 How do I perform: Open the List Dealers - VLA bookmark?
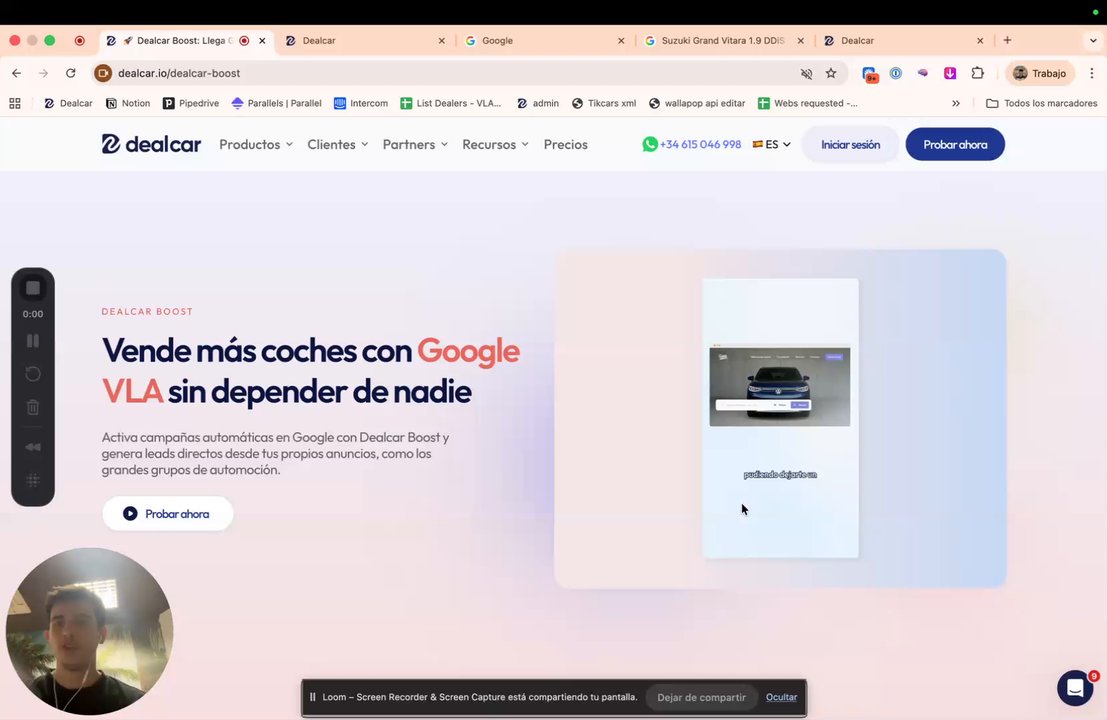pyautogui.click(x=450, y=103)
